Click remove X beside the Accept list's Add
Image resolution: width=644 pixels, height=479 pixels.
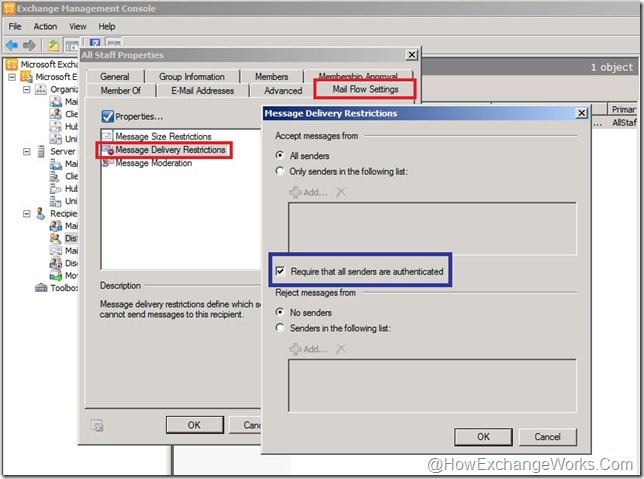[x=341, y=192]
